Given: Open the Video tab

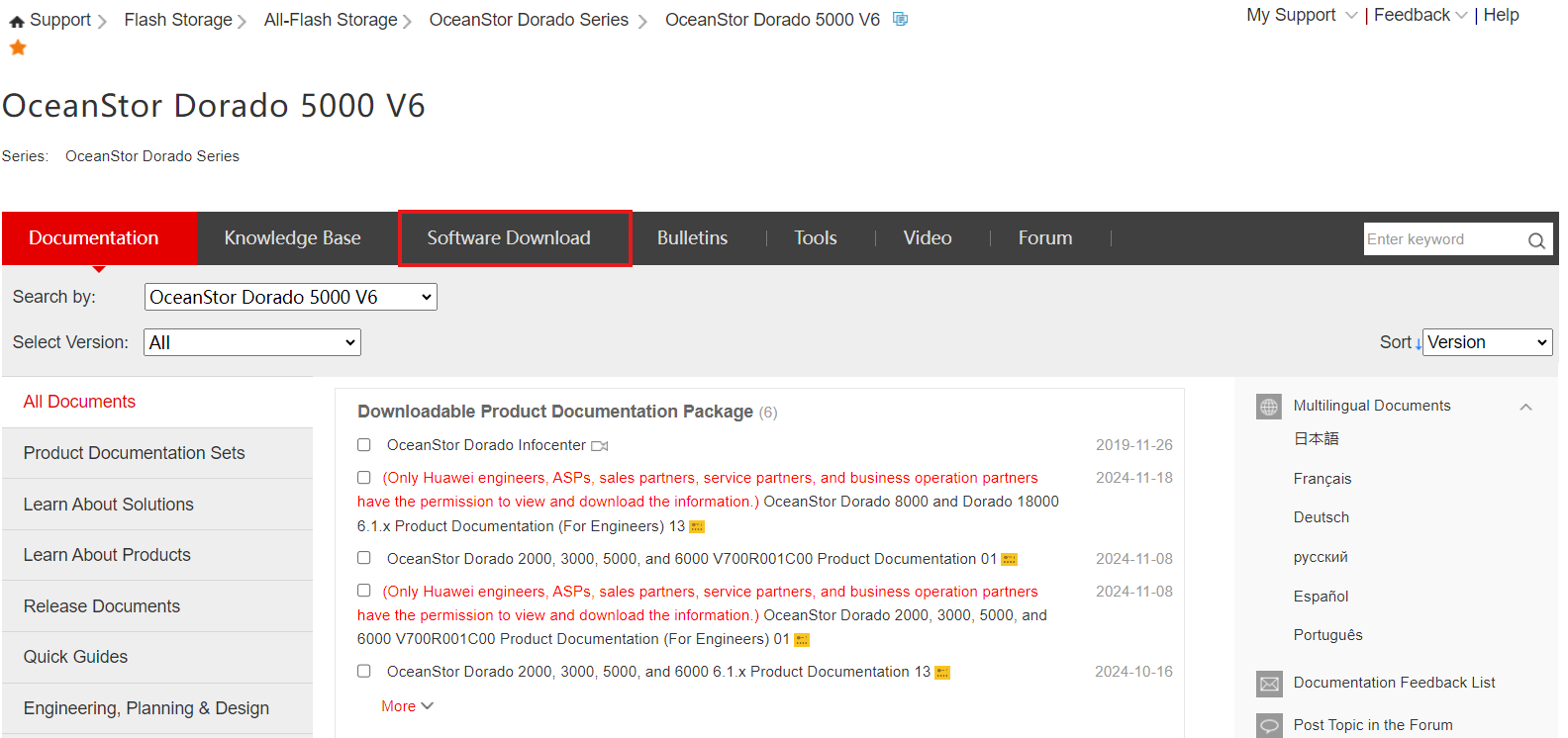Looking at the screenshot, I should coord(928,238).
